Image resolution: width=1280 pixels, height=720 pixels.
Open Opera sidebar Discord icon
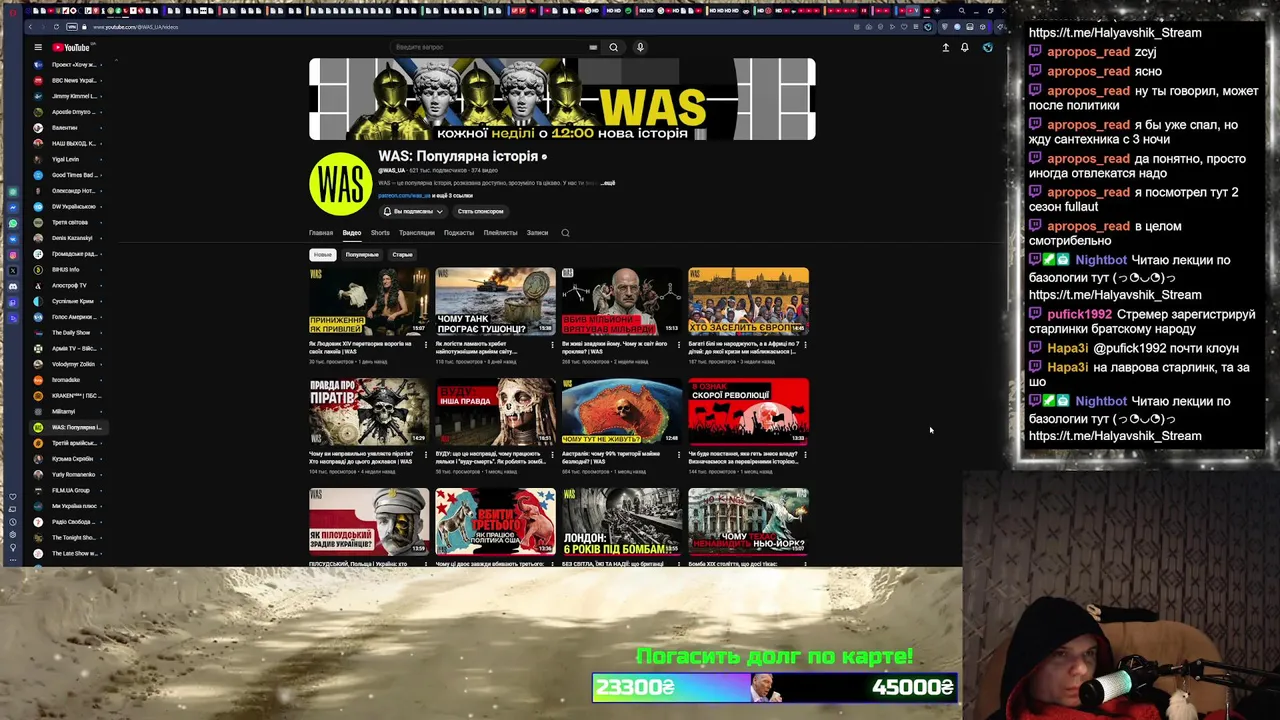click(13, 286)
